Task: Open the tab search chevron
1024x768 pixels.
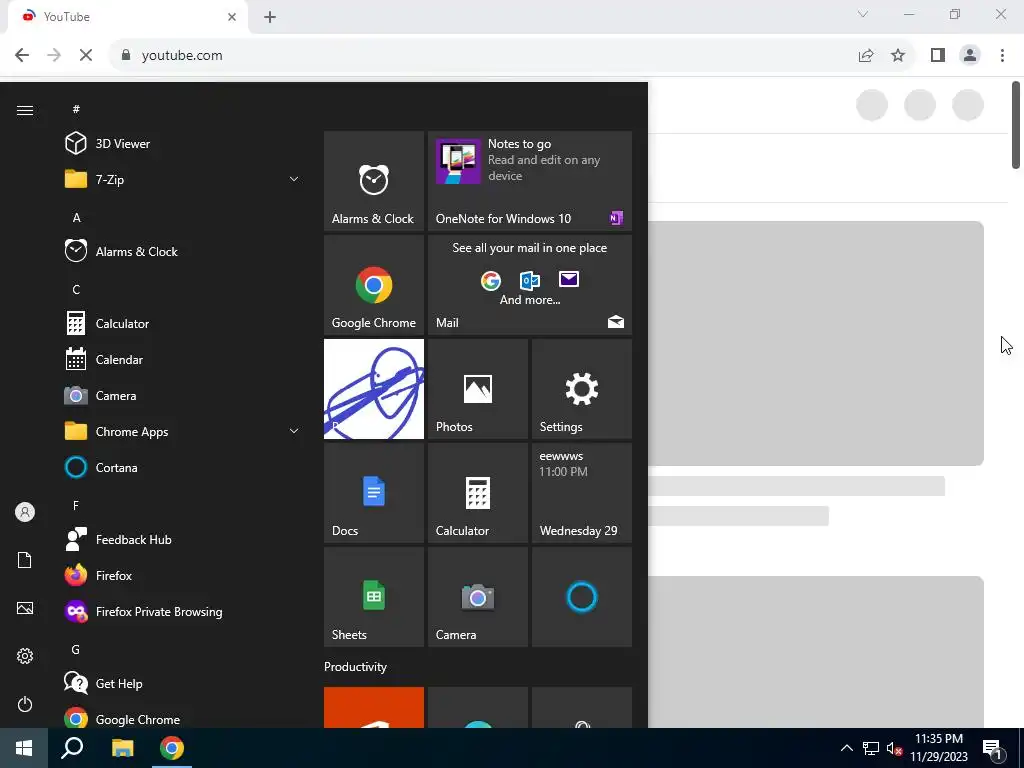Action: [863, 14]
